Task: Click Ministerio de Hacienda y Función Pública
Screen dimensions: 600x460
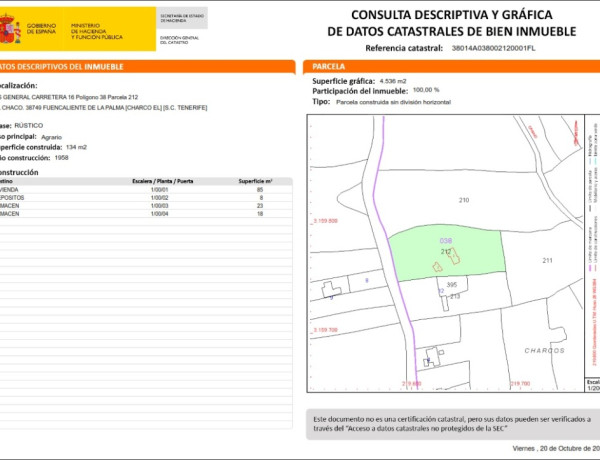Action: click(x=97, y=31)
